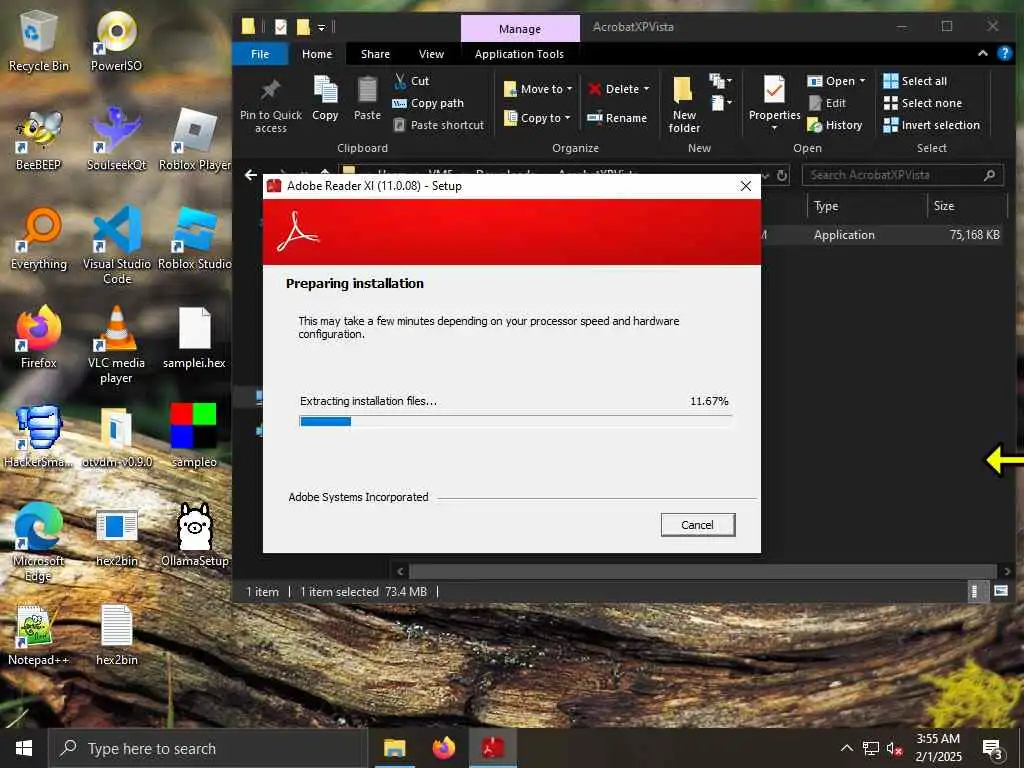Click the Explorer Back arrow

click(x=250, y=175)
